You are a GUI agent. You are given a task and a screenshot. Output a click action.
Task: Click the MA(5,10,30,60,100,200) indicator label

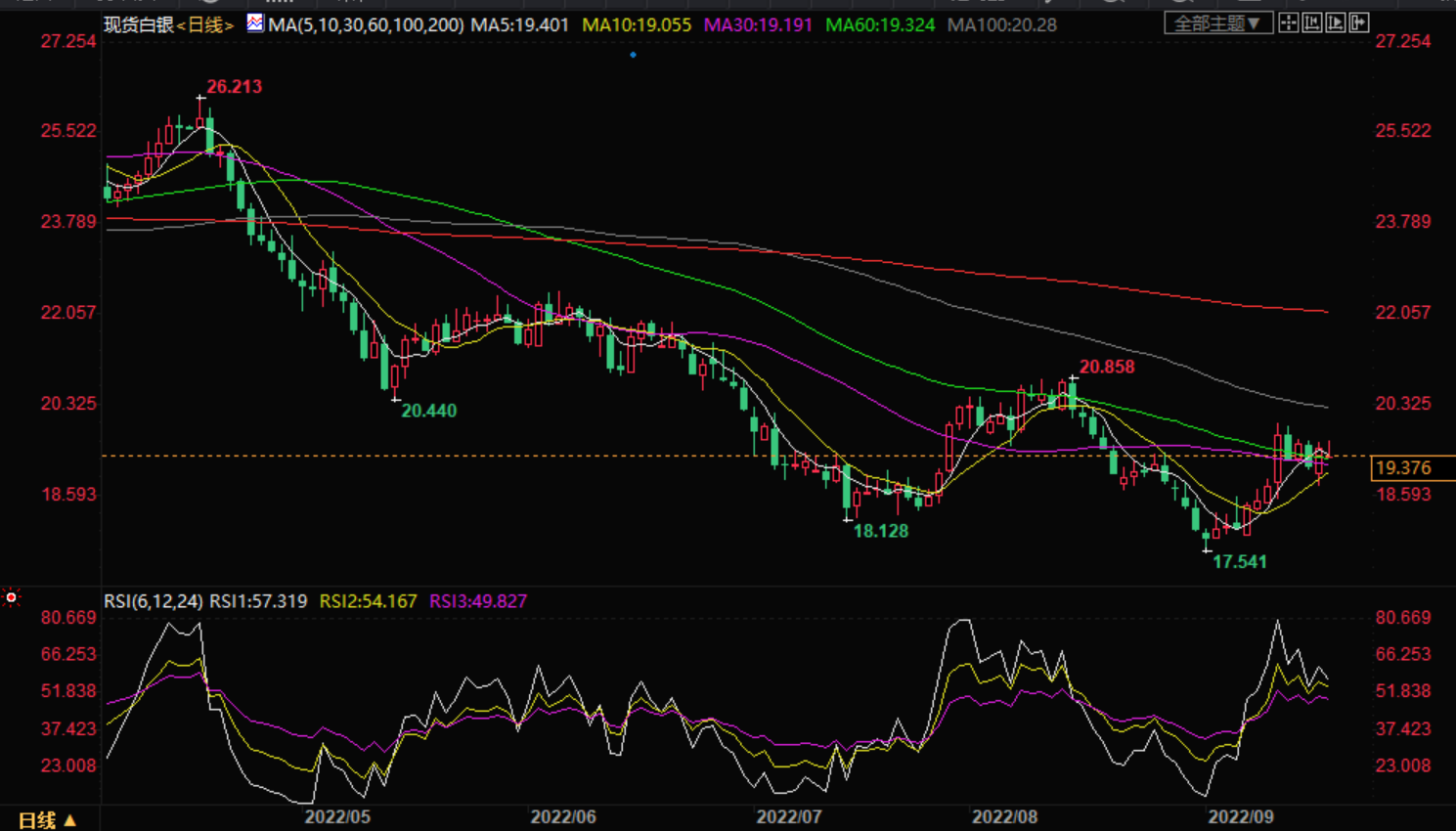point(366,25)
